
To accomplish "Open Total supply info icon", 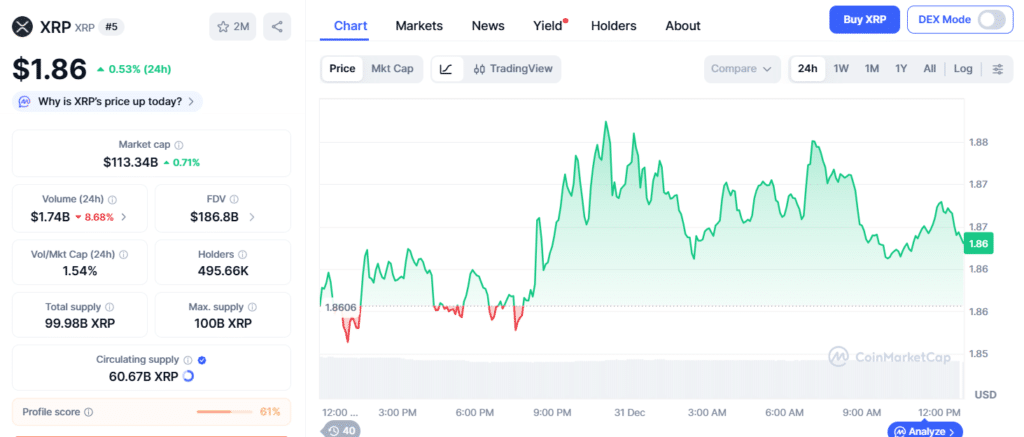I will [110, 306].
